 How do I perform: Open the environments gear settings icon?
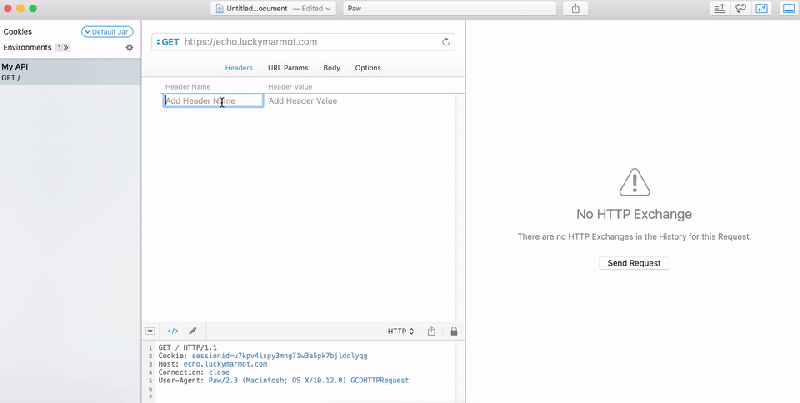(x=130, y=47)
